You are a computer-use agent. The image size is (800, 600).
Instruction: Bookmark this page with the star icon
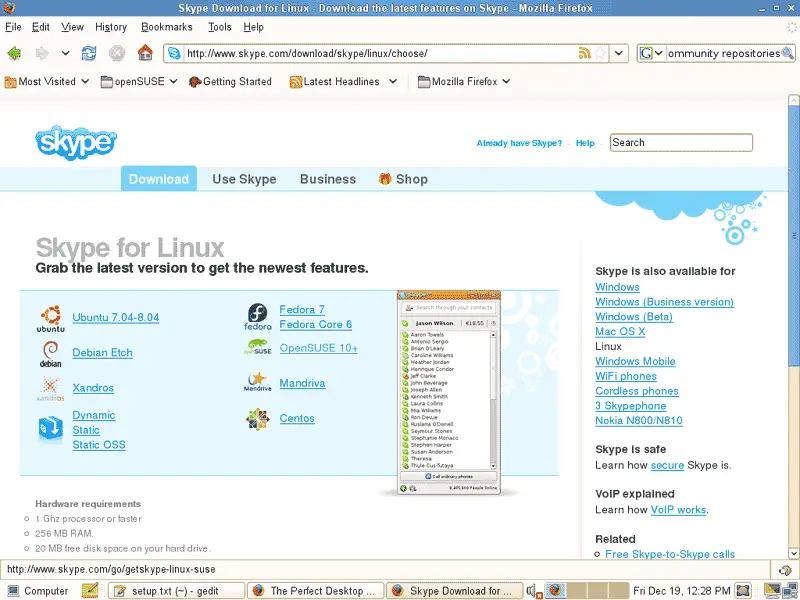pos(601,53)
